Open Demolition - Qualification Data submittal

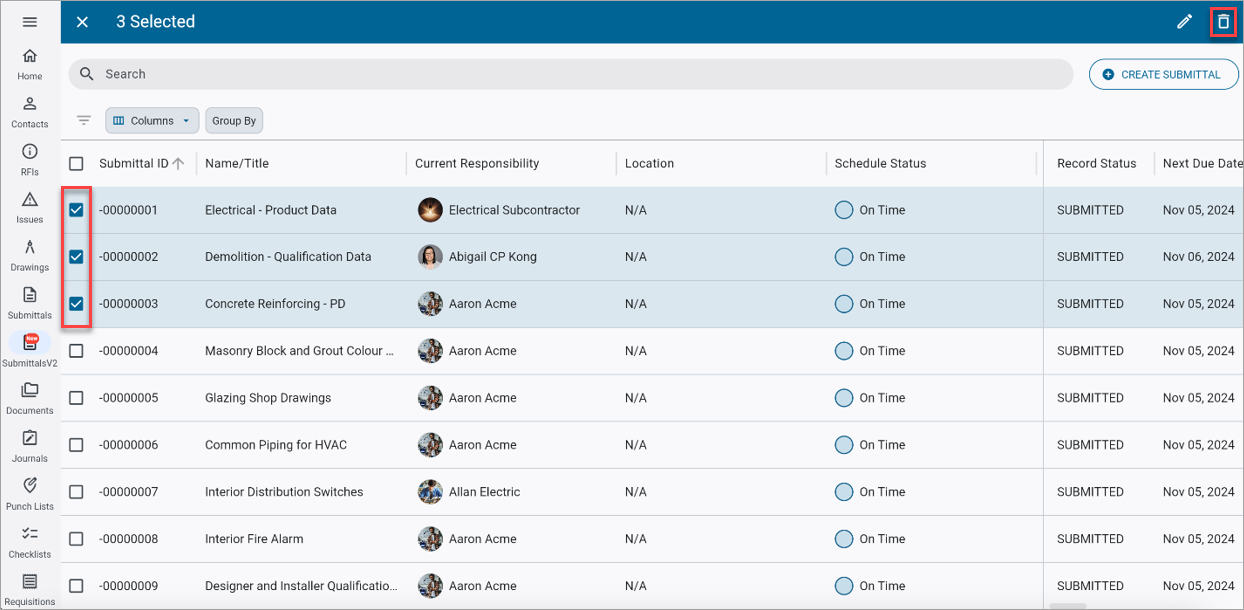click(x=288, y=257)
